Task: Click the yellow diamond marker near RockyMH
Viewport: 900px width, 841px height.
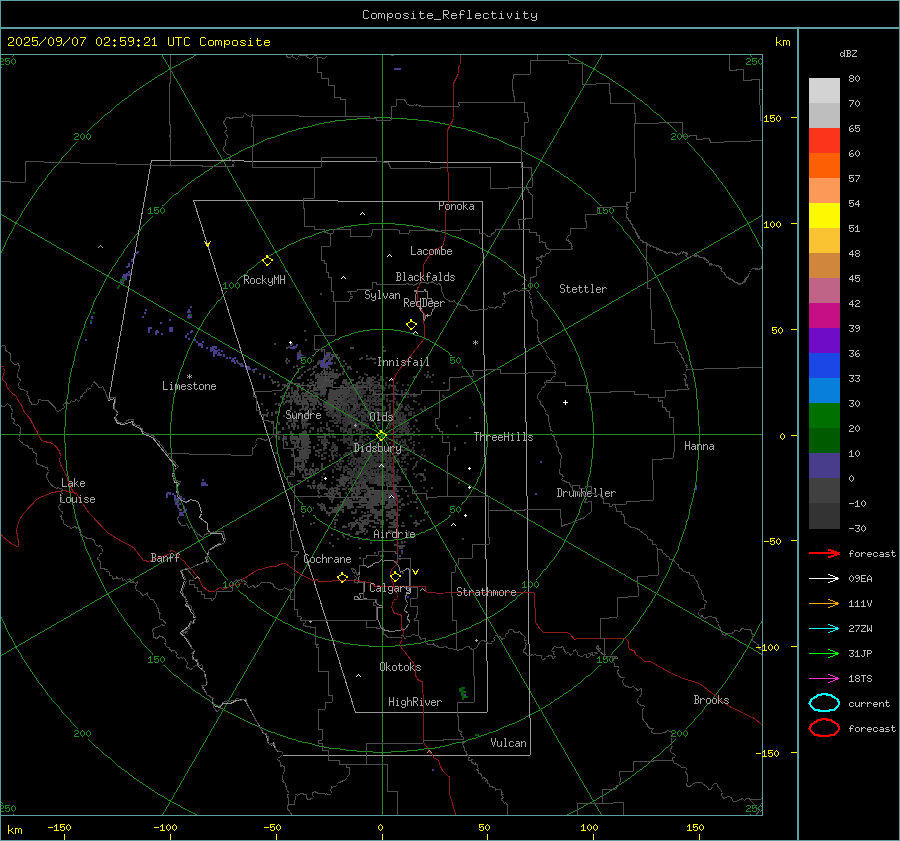Action: pyautogui.click(x=267, y=261)
